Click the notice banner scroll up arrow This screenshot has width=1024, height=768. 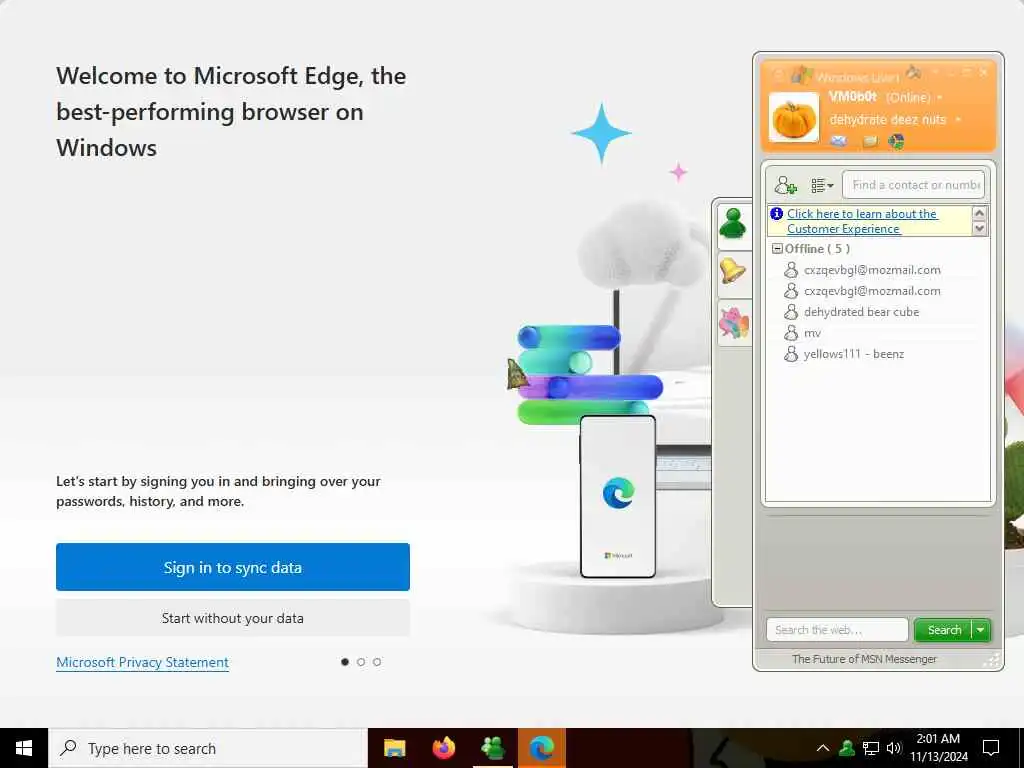(979, 214)
